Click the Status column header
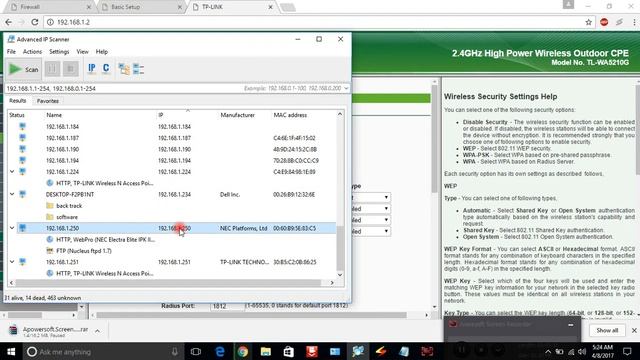This screenshot has height=360, width=640. 17,115
